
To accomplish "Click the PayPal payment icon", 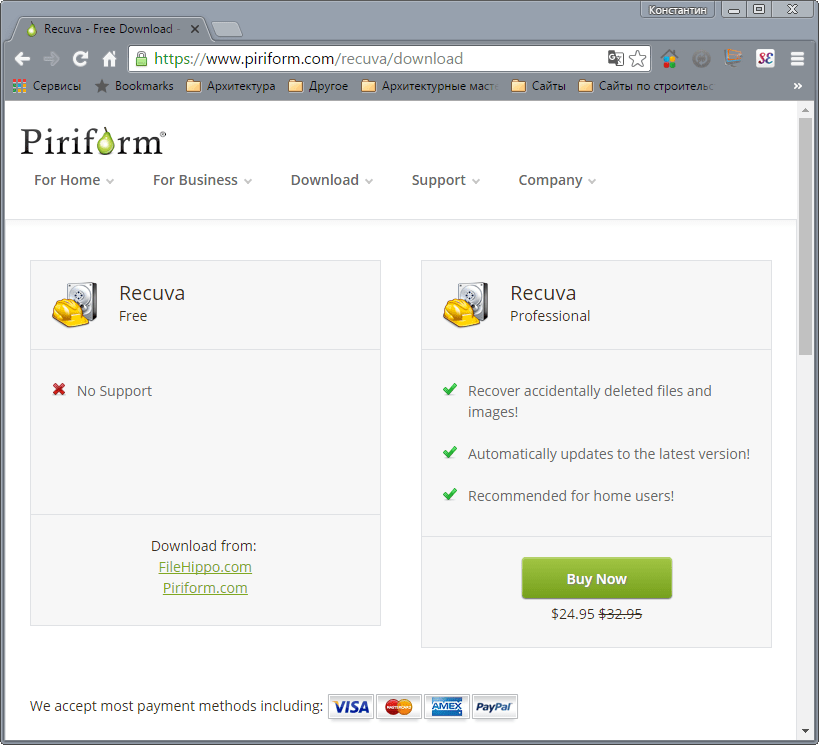I will coord(495,707).
